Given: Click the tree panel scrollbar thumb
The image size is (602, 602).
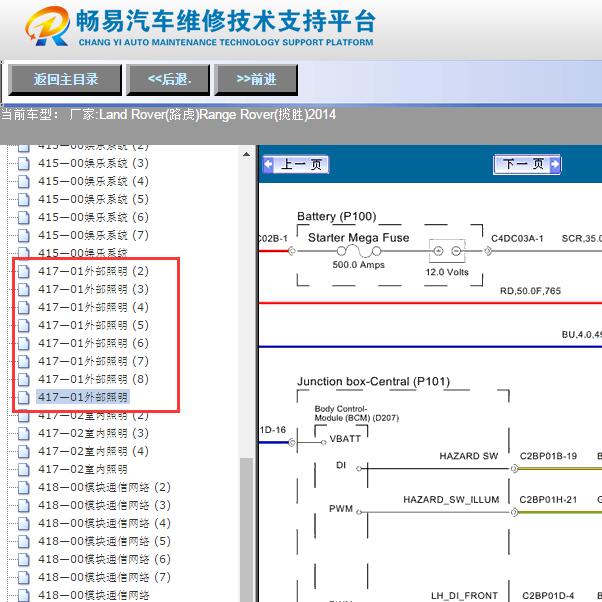Looking at the screenshot, I should pyautogui.click(x=246, y=530).
